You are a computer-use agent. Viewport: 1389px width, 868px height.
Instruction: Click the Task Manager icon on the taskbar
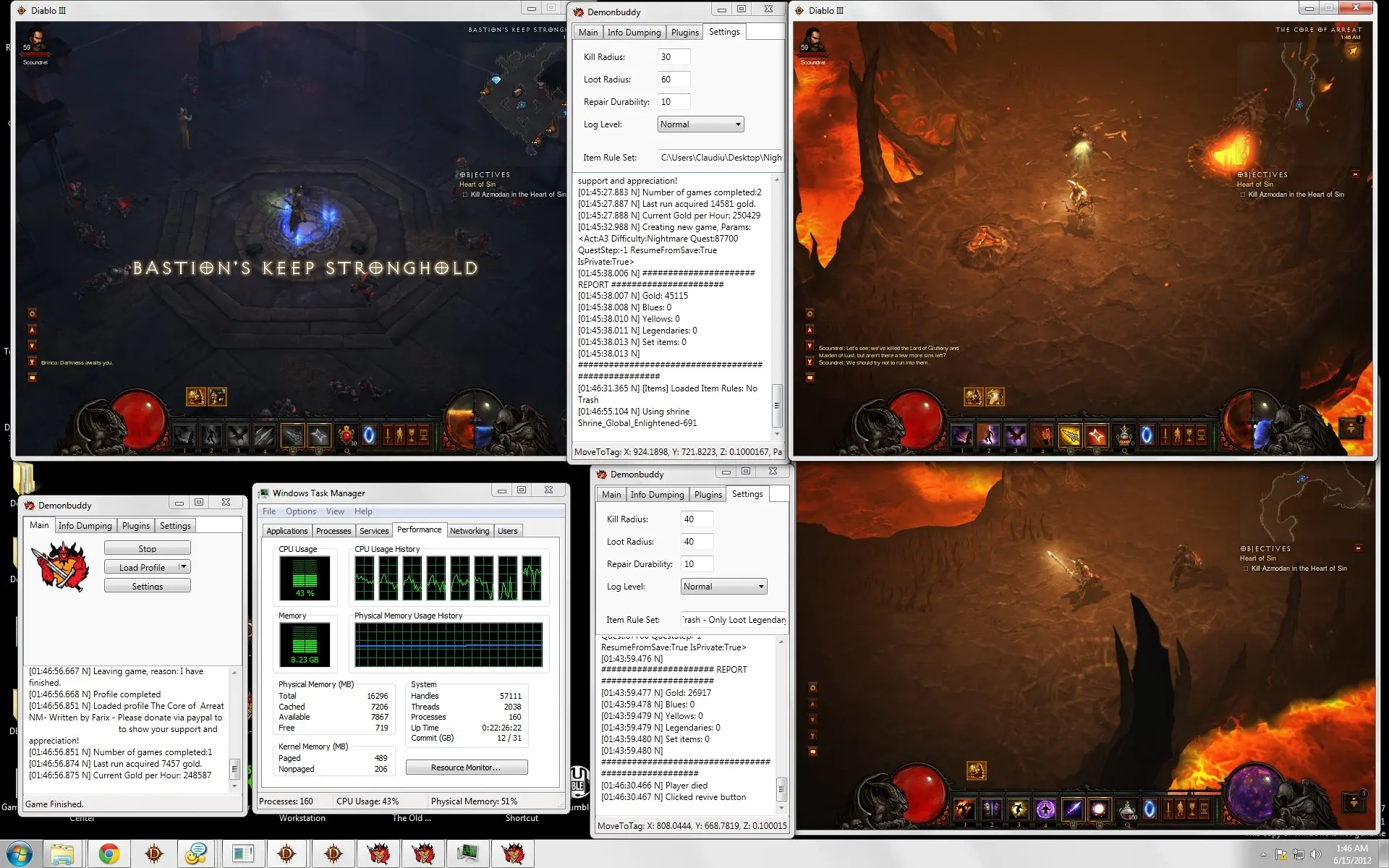coord(468,854)
